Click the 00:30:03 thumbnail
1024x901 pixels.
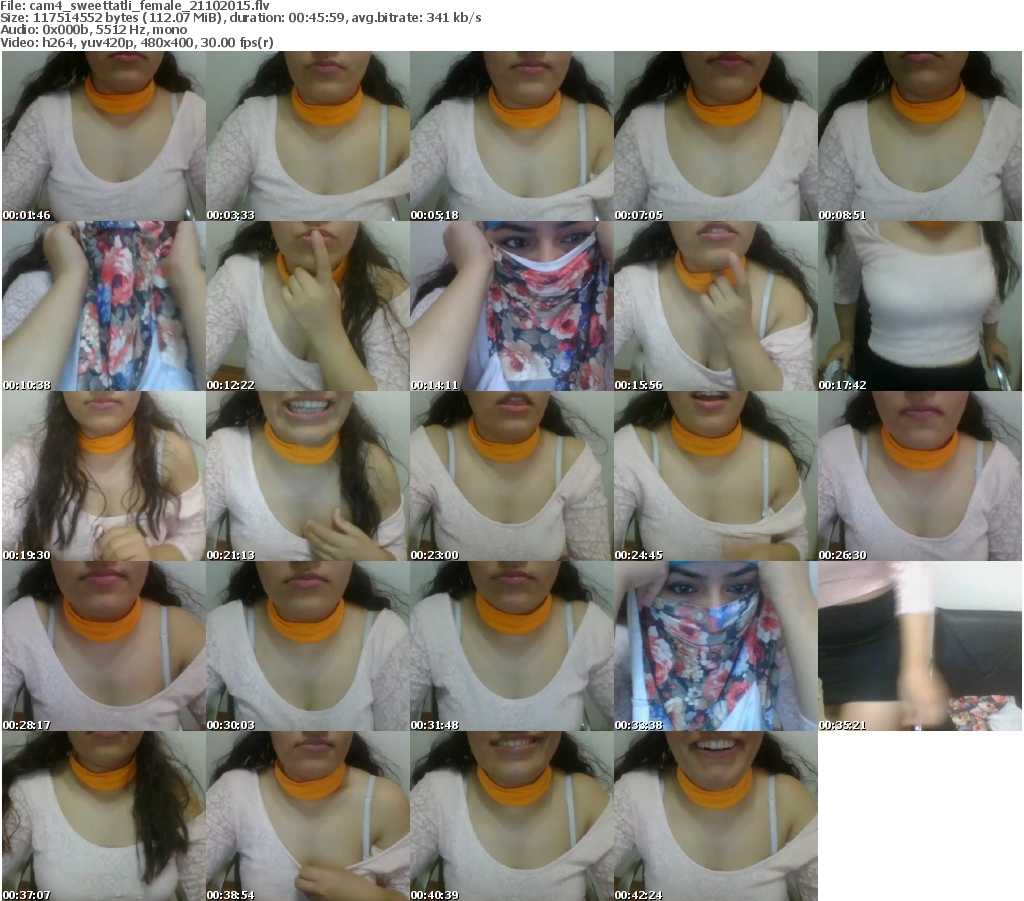tap(308, 646)
